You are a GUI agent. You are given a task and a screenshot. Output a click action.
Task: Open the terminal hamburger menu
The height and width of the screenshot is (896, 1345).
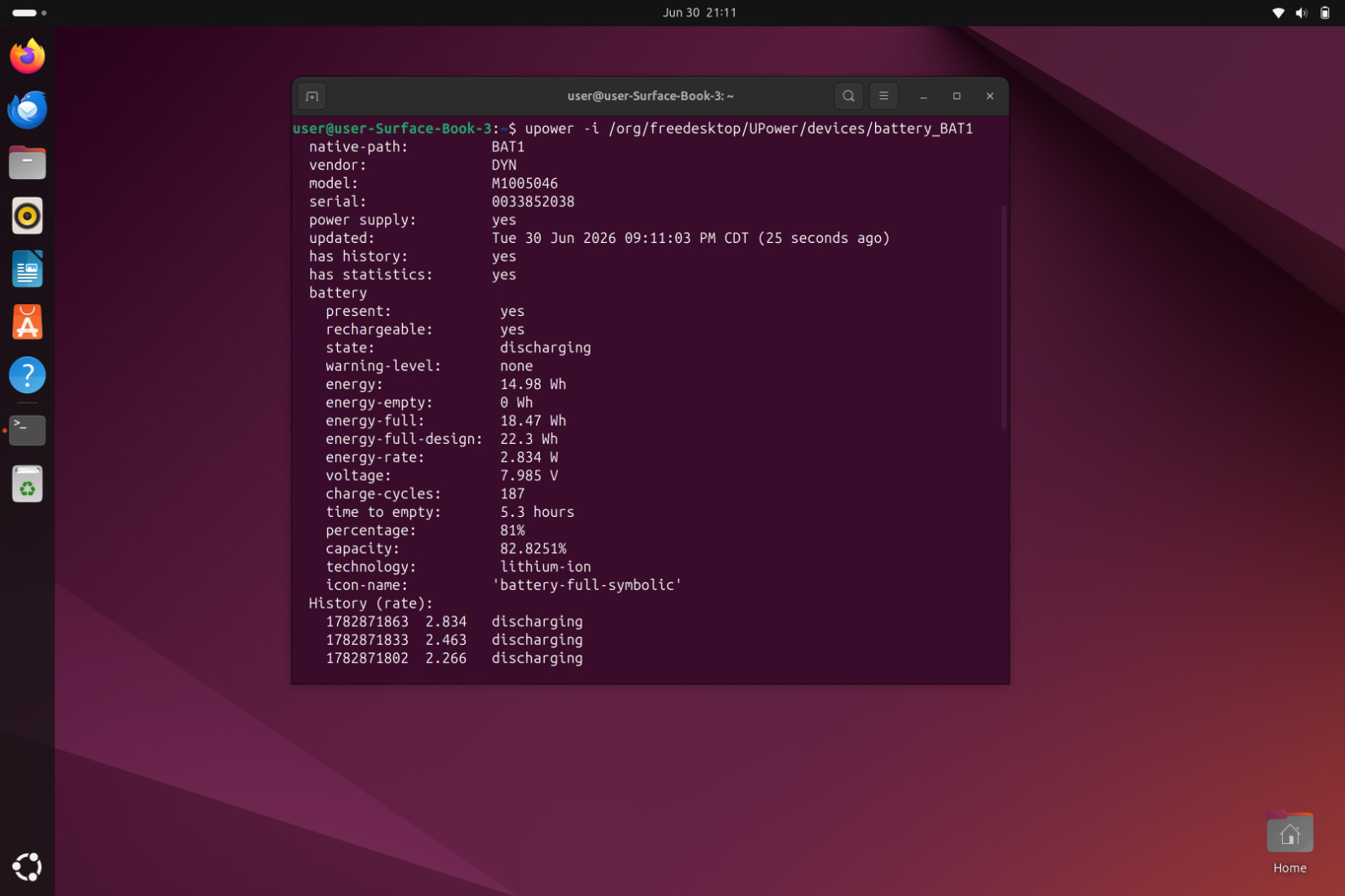(x=883, y=96)
